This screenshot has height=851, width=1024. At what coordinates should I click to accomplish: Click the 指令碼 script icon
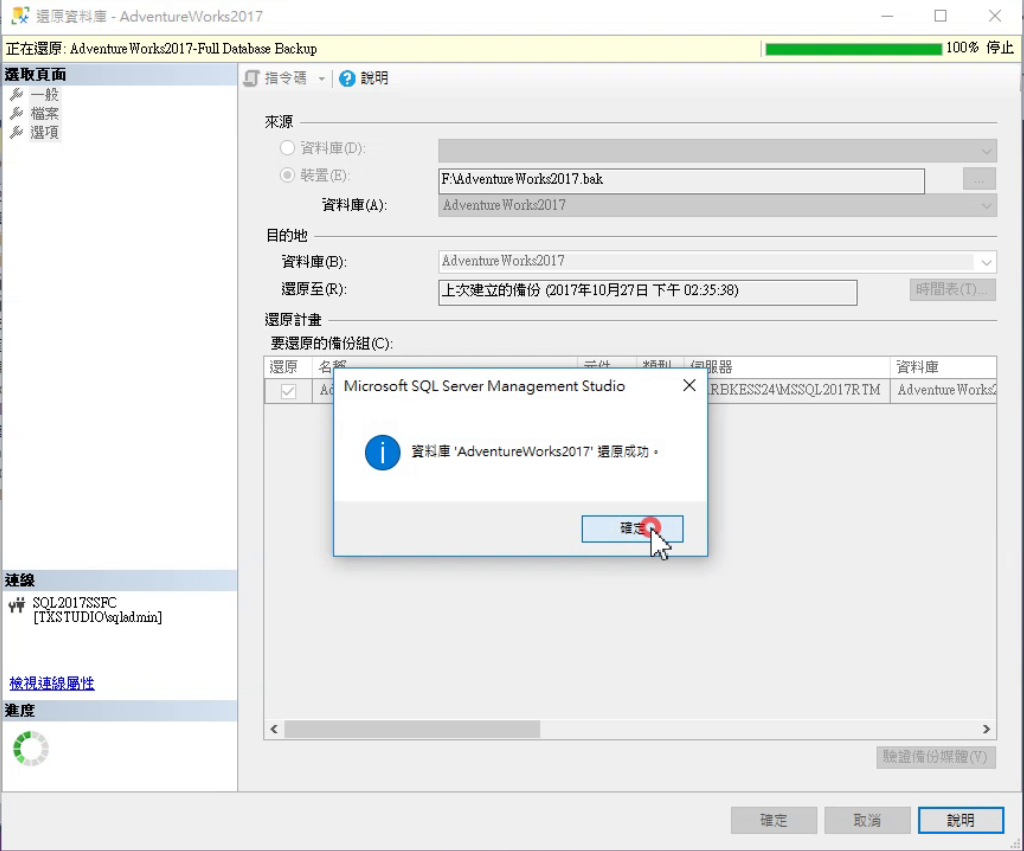click(x=251, y=78)
